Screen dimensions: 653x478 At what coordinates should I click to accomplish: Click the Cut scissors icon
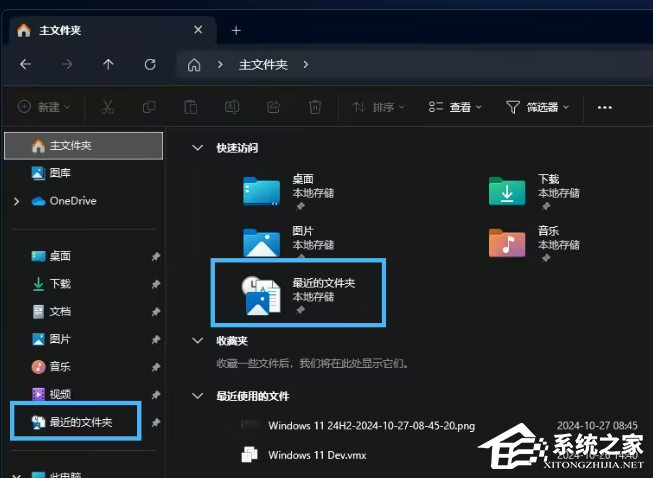point(107,107)
